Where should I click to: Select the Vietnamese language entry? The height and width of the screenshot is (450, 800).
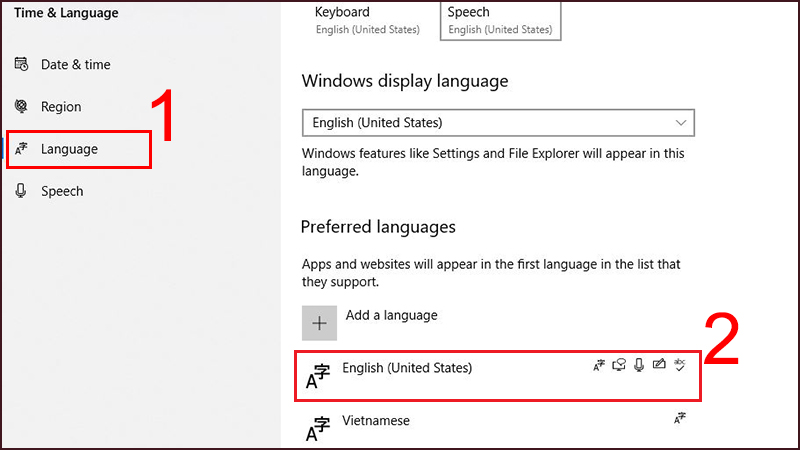(376, 421)
